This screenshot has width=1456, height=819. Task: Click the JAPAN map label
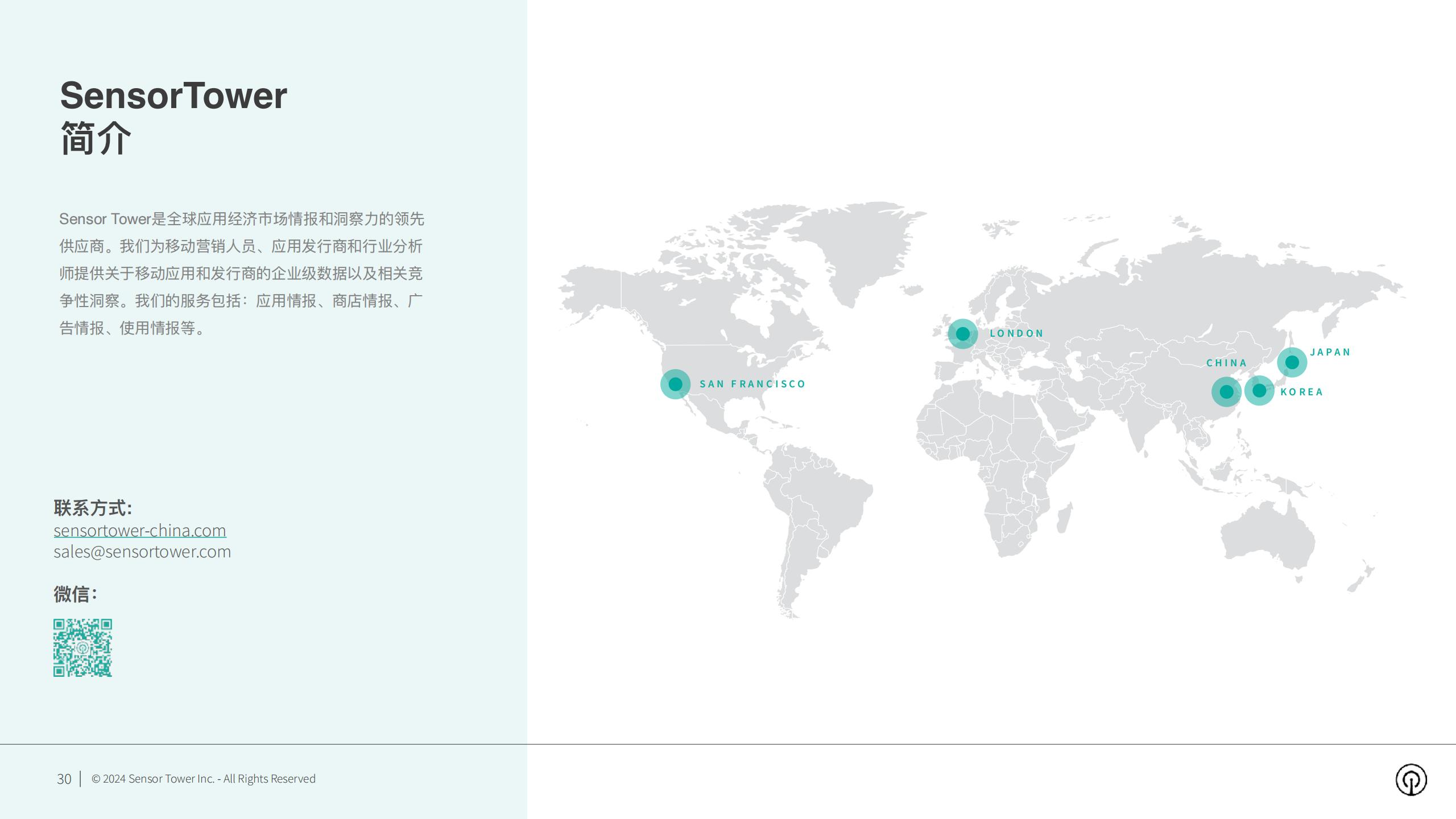coord(1330,352)
